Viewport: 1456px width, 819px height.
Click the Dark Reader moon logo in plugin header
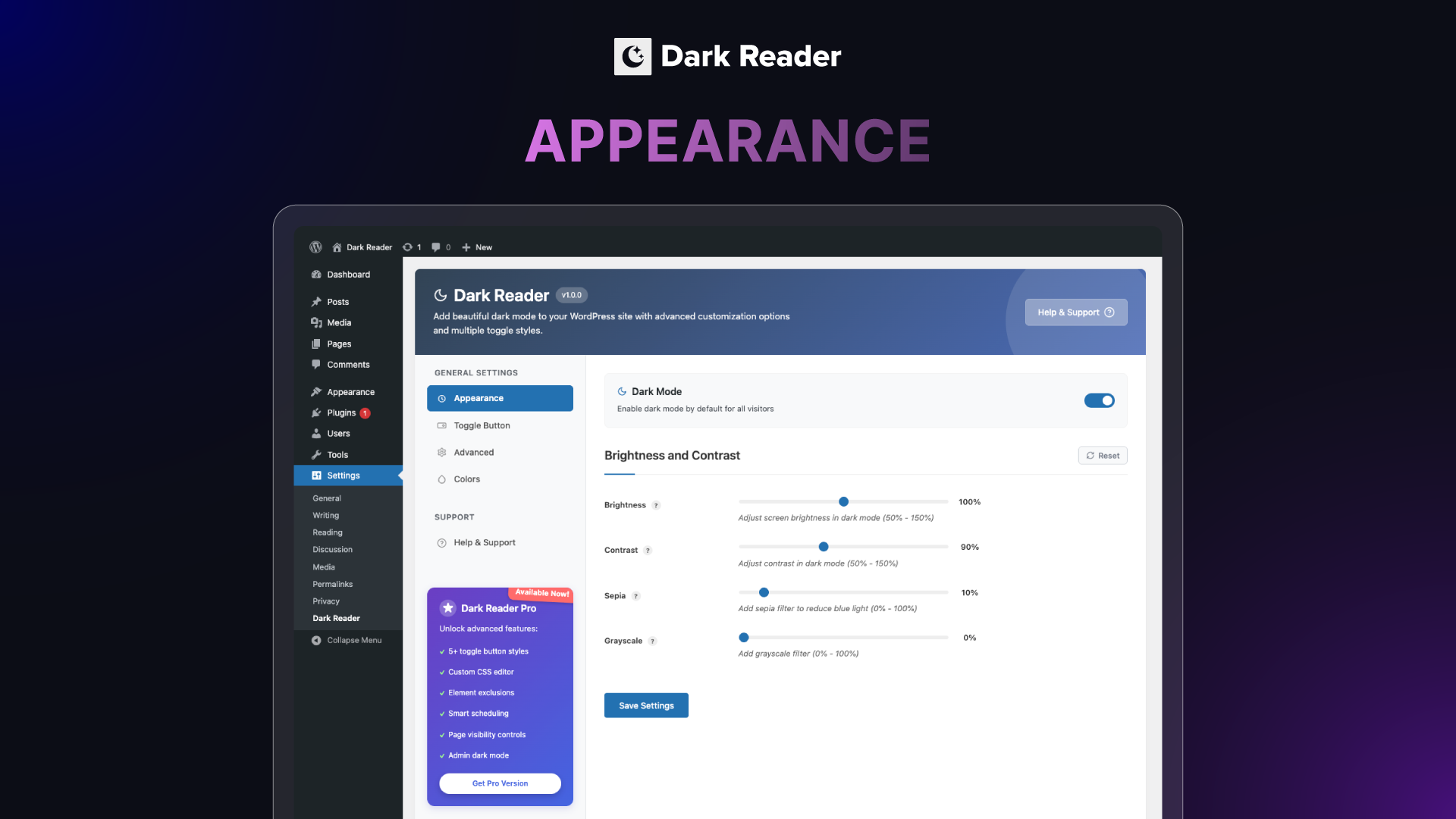tap(441, 295)
